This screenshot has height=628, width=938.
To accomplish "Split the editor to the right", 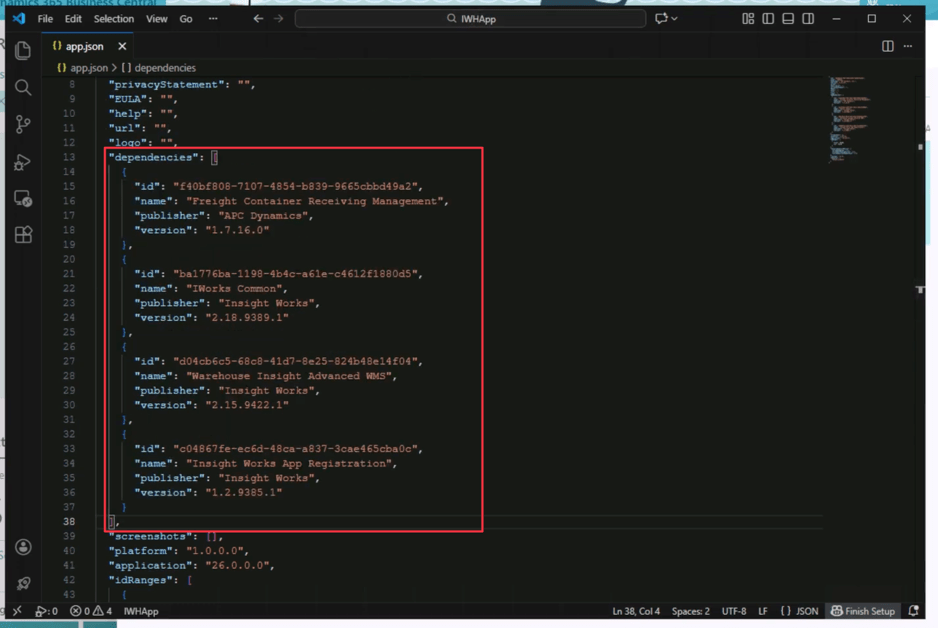I will 888,46.
